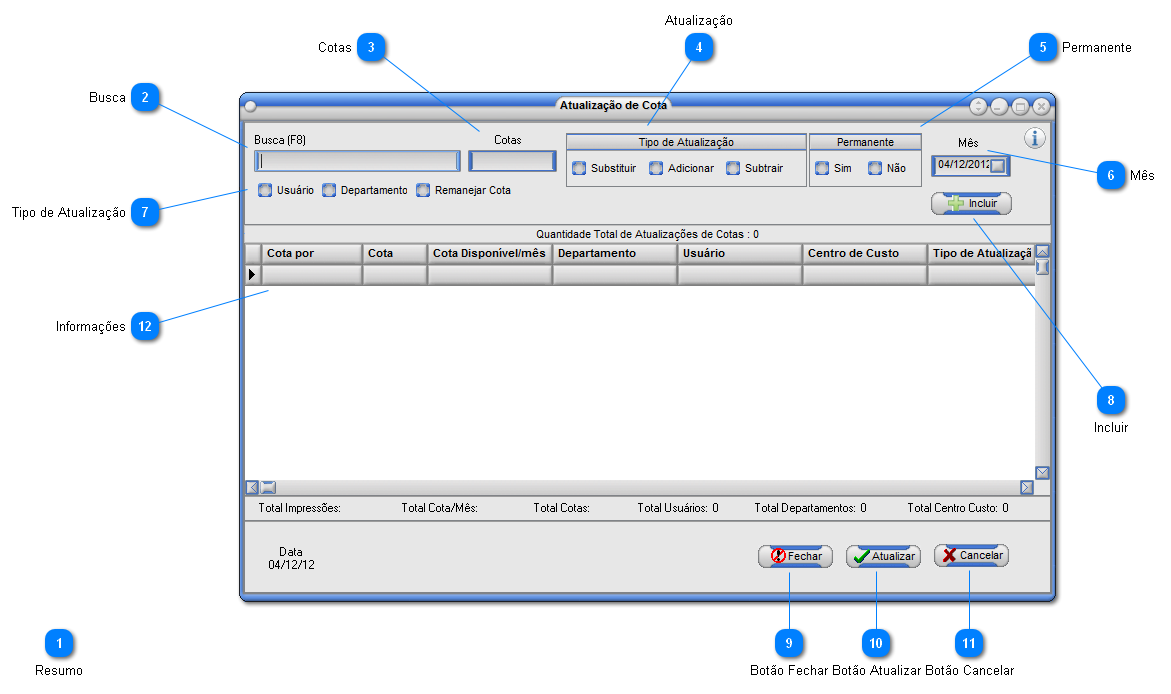
Task: Click the Atualizar button
Action: click(x=883, y=556)
